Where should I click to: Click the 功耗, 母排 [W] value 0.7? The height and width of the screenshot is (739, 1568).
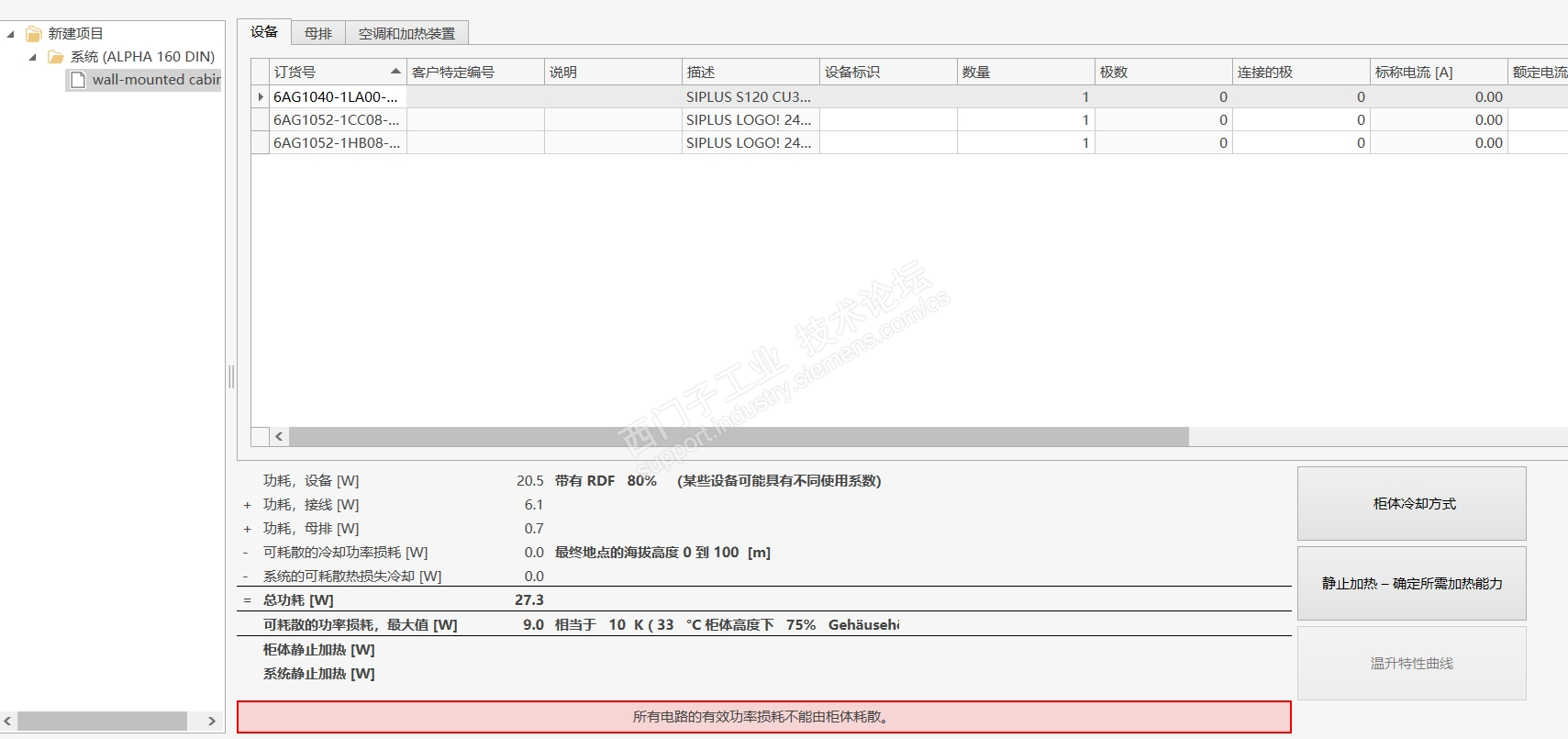pyautogui.click(x=534, y=528)
